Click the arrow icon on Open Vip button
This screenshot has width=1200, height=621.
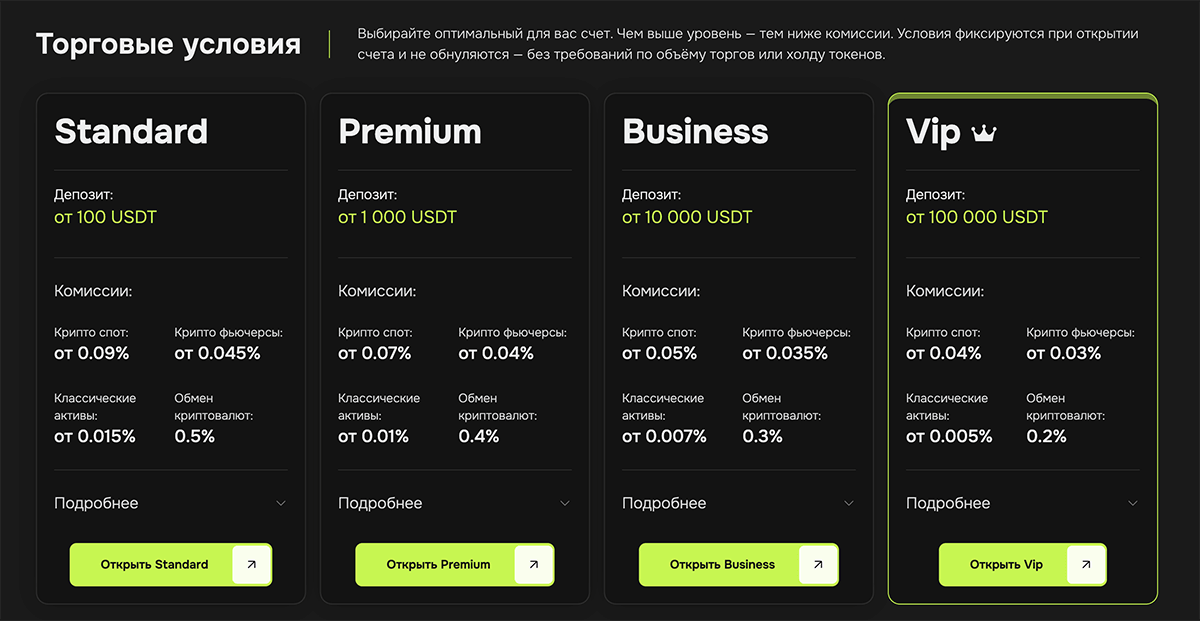tap(1086, 565)
